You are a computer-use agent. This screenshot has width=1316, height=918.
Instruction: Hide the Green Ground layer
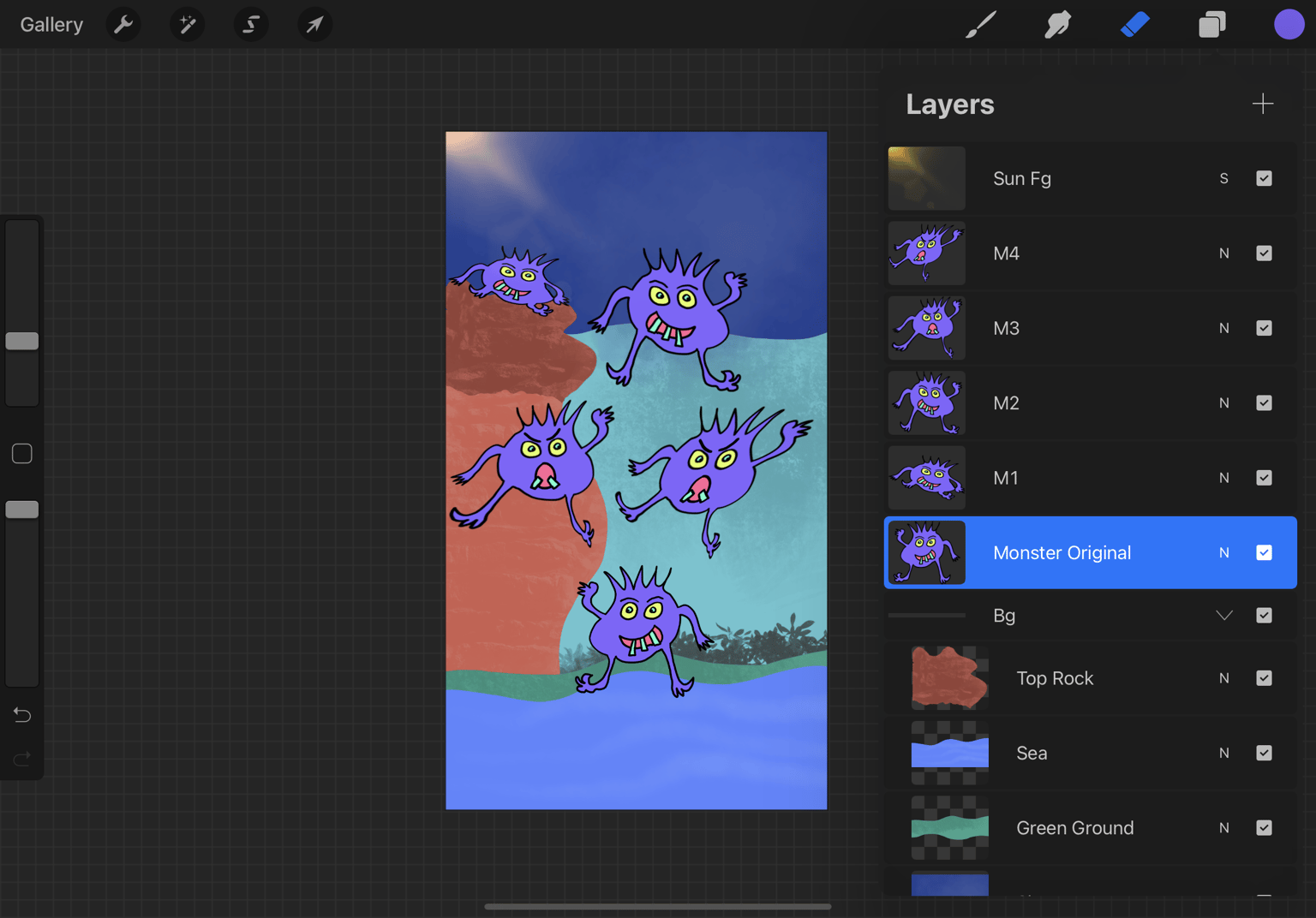[x=1264, y=828]
